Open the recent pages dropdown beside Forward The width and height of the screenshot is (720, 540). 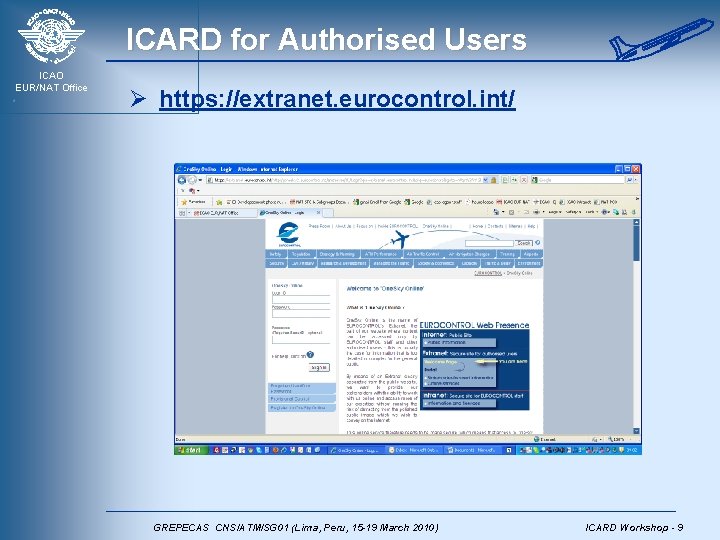200,180
